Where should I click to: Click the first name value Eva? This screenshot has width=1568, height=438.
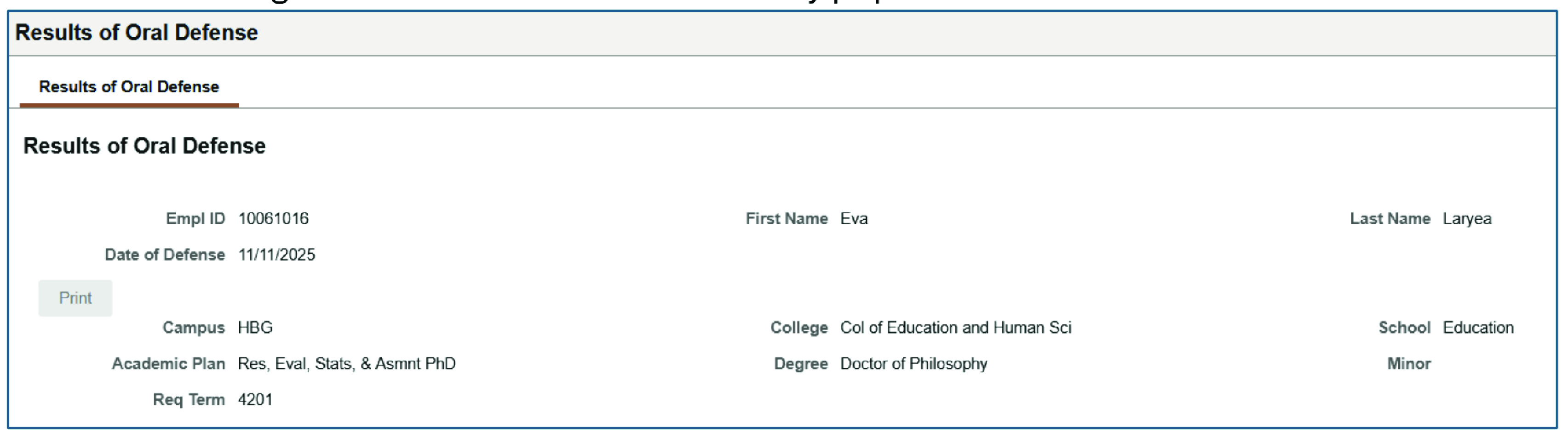click(854, 218)
